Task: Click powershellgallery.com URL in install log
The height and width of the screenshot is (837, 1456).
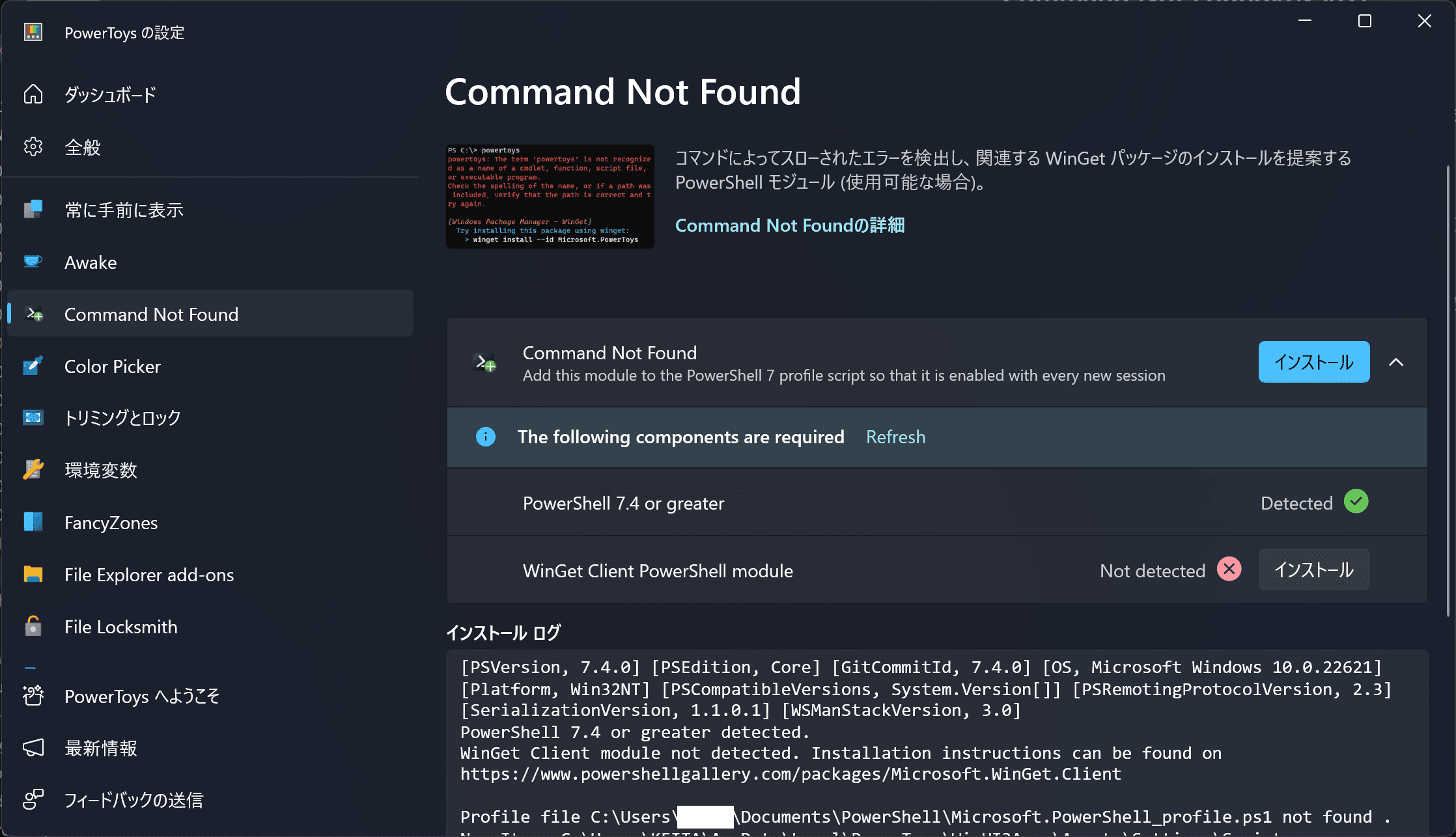Action: coord(791,774)
